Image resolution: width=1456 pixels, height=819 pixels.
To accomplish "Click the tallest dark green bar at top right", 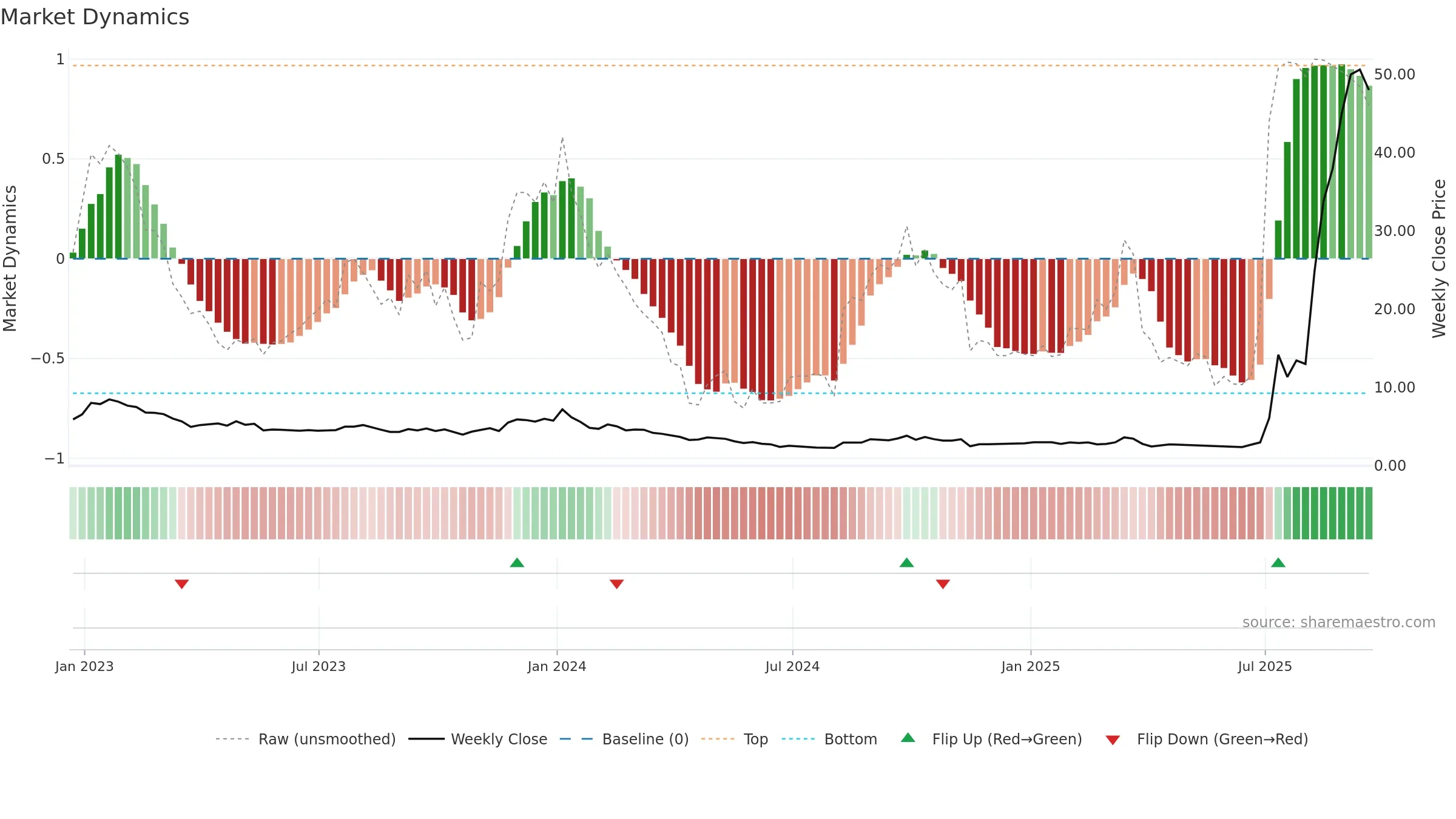I will coord(1341,161).
